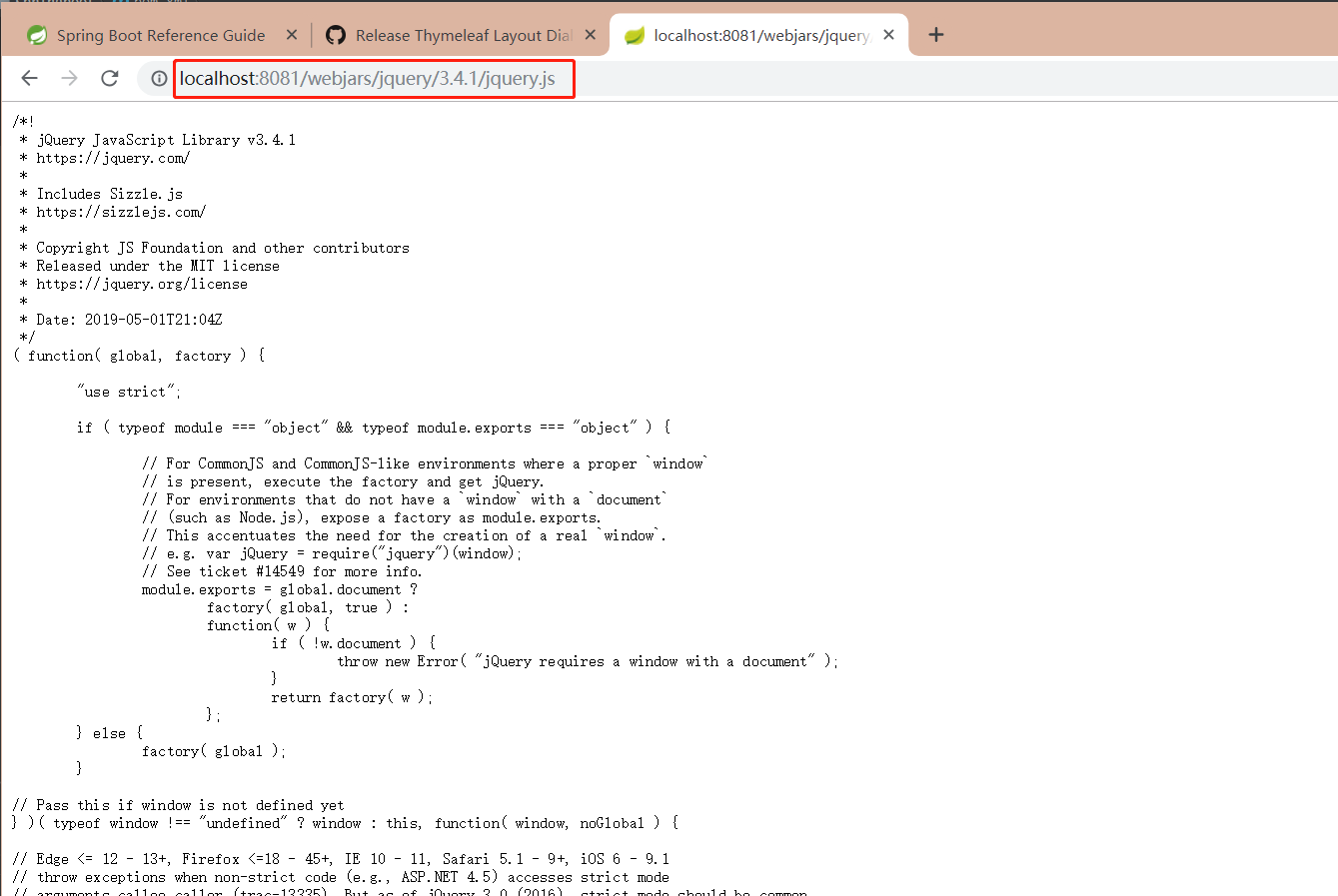Select the localhost:8081/webjars/jquery tab

tap(759, 35)
